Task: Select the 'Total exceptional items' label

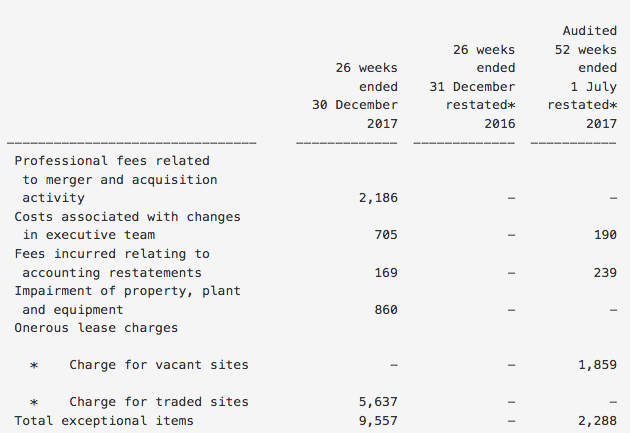Action: (104, 421)
